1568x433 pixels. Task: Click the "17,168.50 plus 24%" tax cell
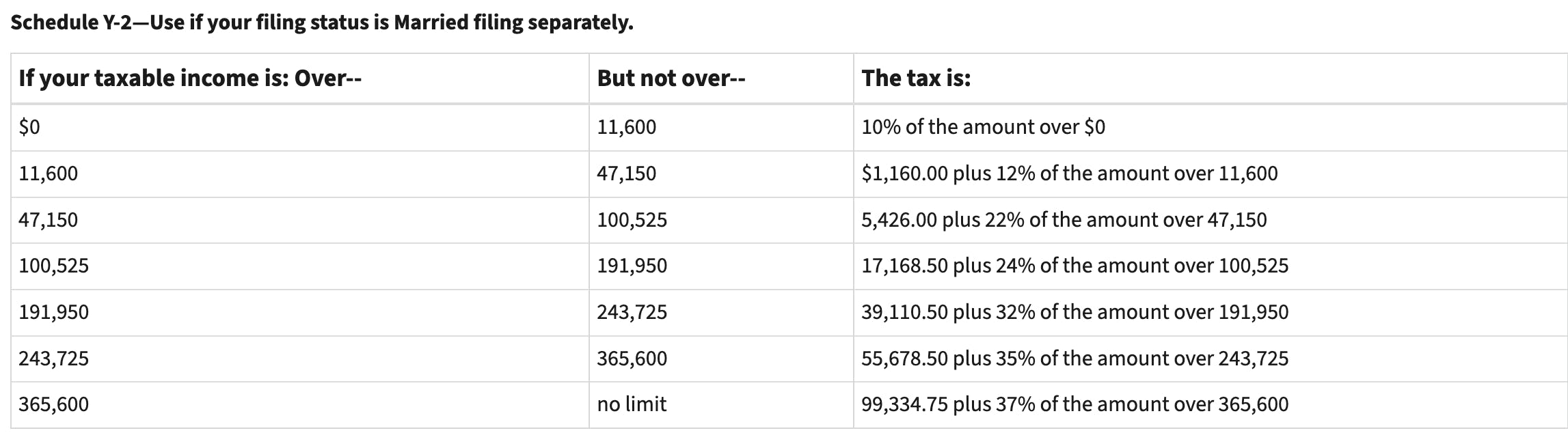tap(1074, 266)
